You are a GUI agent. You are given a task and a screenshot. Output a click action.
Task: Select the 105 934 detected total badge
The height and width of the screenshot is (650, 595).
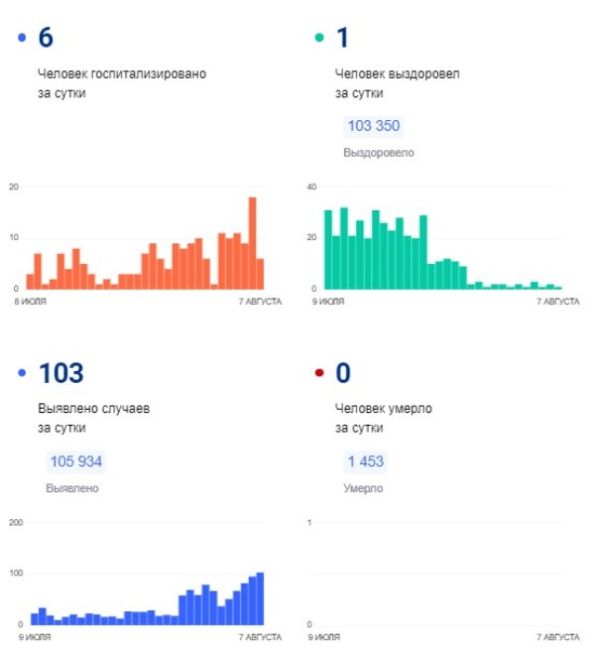pos(76,461)
